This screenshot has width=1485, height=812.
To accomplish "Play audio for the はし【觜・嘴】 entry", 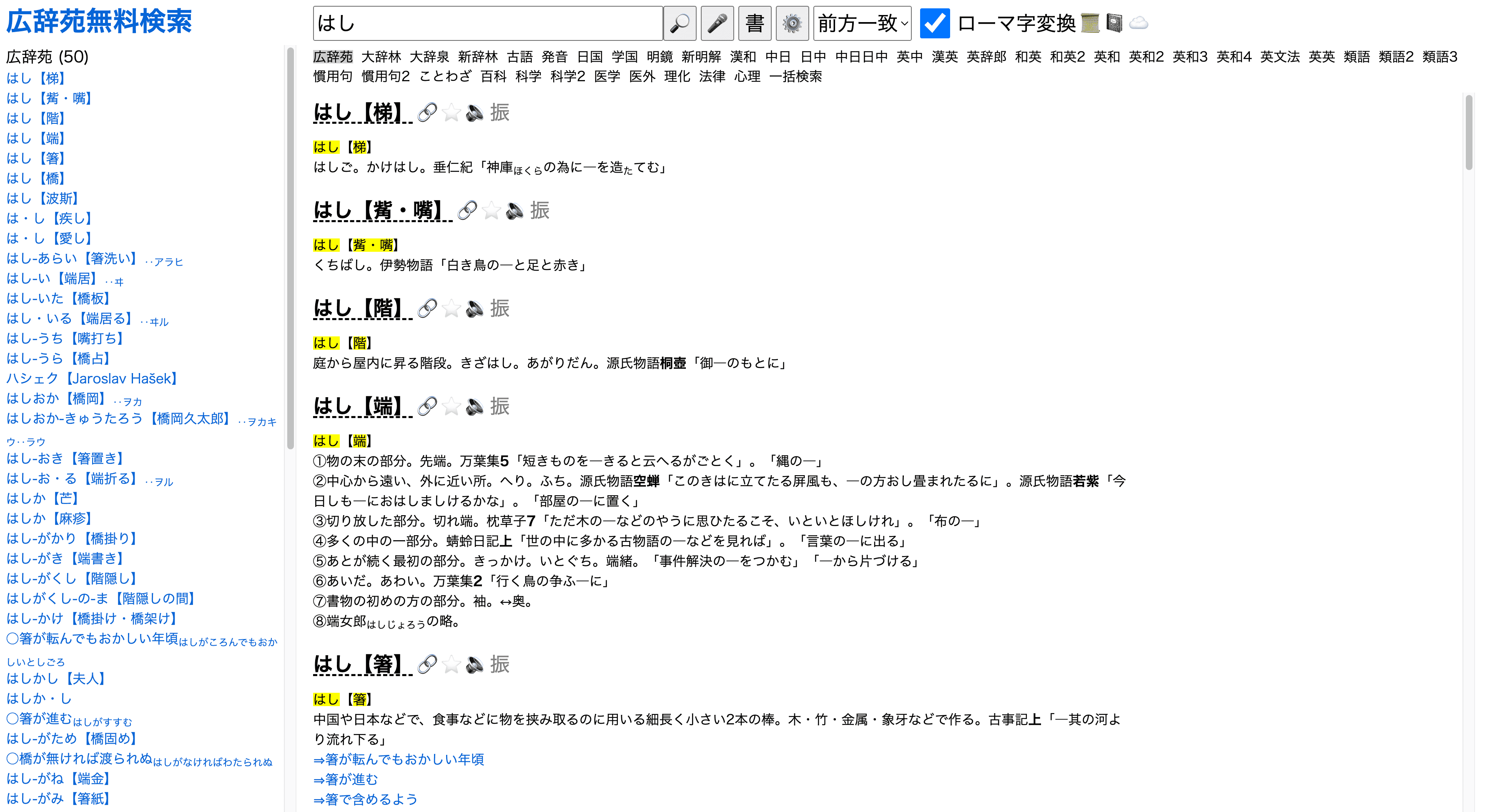I will point(514,211).
